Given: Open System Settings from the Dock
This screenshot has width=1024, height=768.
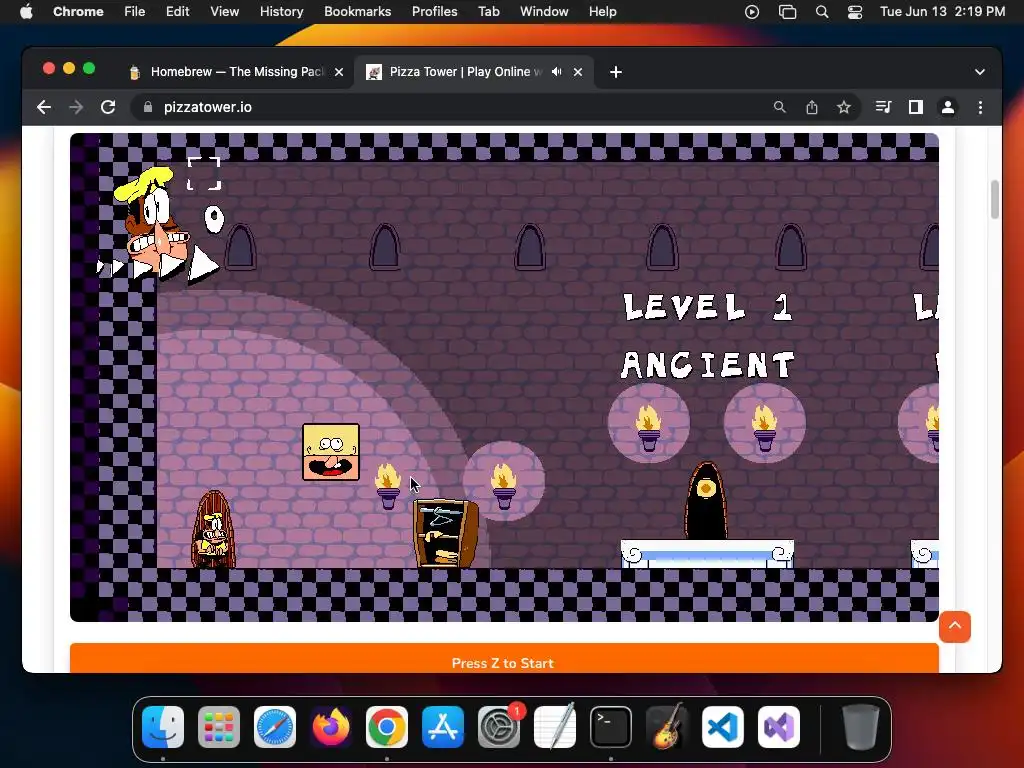Looking at the screenshot, I should pyautogui.click(x=499, y=727).
